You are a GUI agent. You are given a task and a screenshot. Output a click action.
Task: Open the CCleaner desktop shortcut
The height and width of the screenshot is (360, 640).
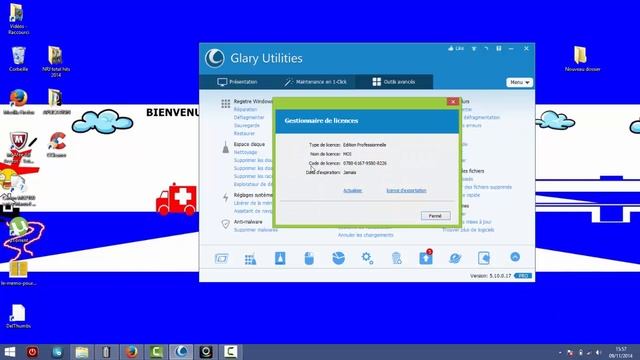[x=57, y=144]
